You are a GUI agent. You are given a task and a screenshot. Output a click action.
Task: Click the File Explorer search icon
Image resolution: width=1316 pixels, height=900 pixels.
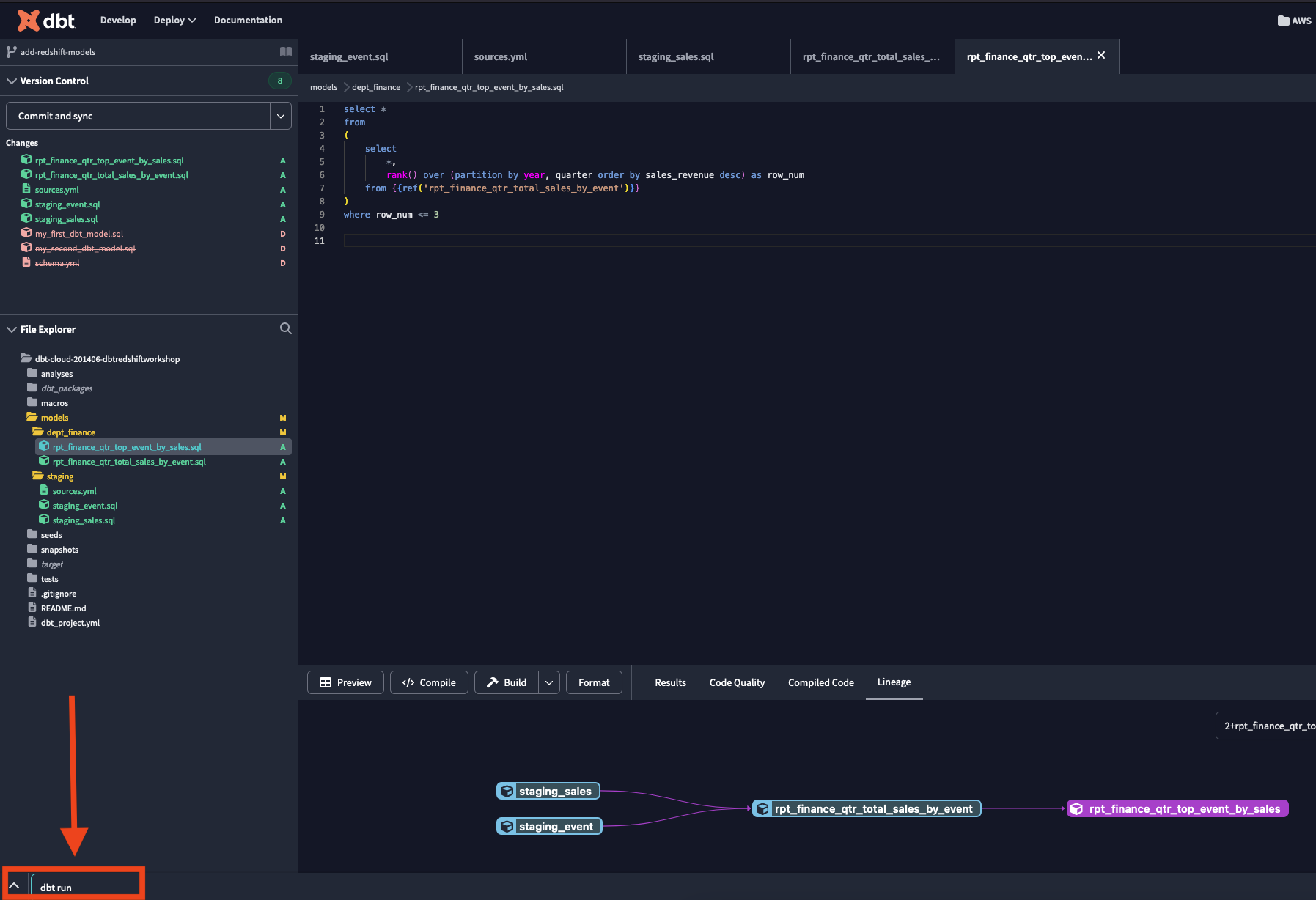point(286,328)
